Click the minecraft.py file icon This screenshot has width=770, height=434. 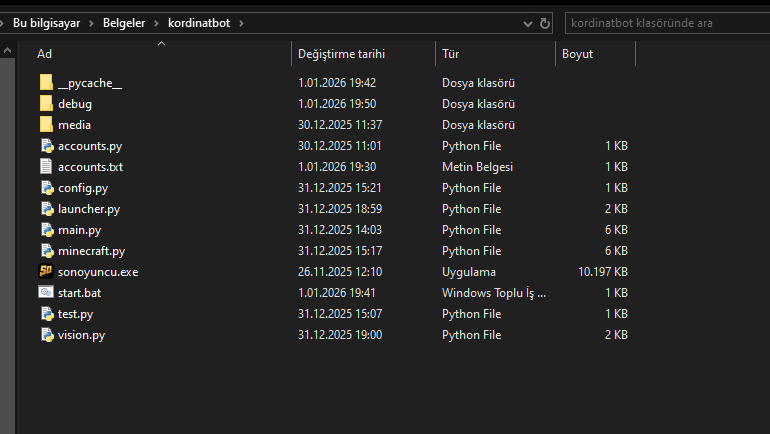(x=47, y=251)
